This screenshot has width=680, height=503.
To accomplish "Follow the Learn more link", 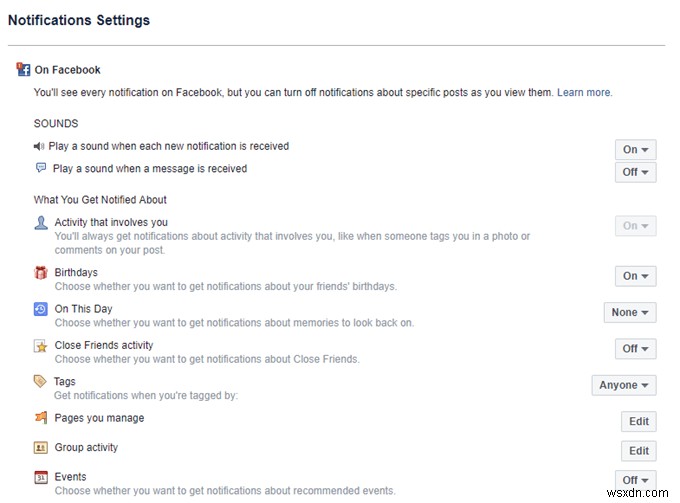I will coord(584,92).
